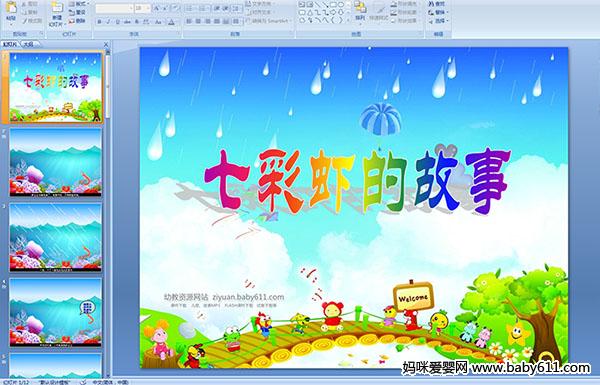
Task: Click the Paste icon in the clipboard group
Action: coord(11,11)
